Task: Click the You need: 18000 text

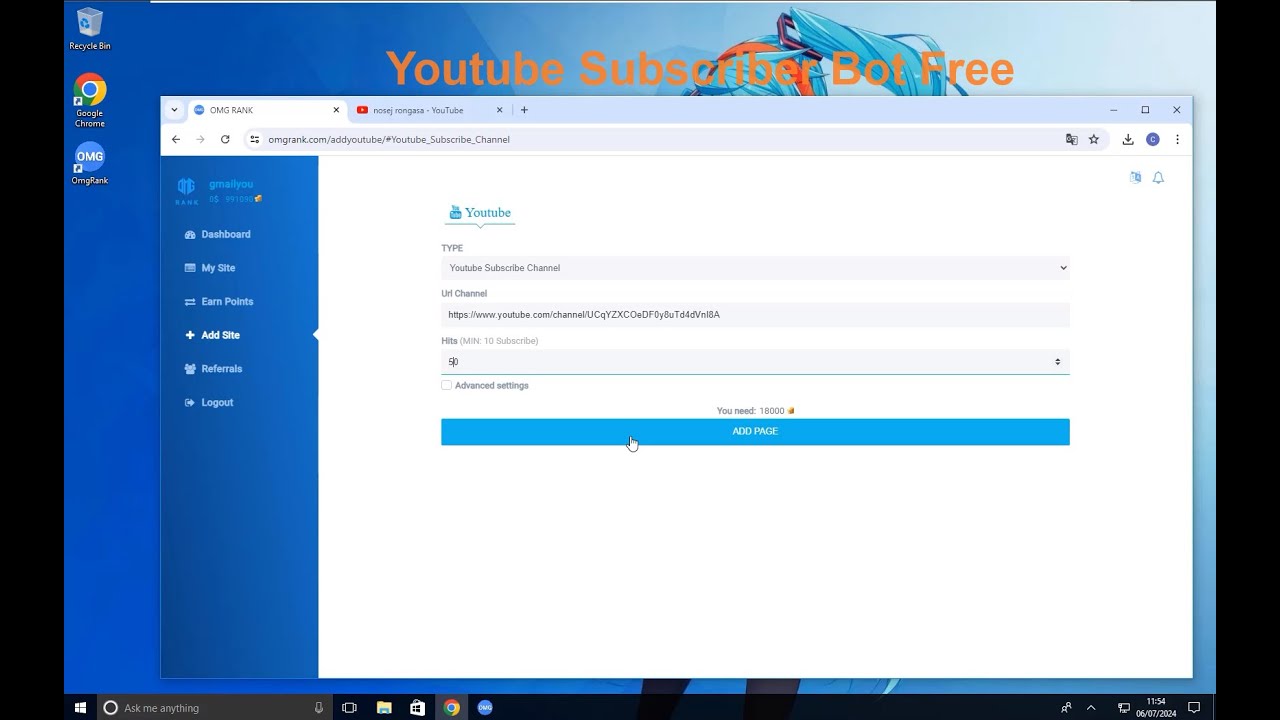Action: point(750,411)
